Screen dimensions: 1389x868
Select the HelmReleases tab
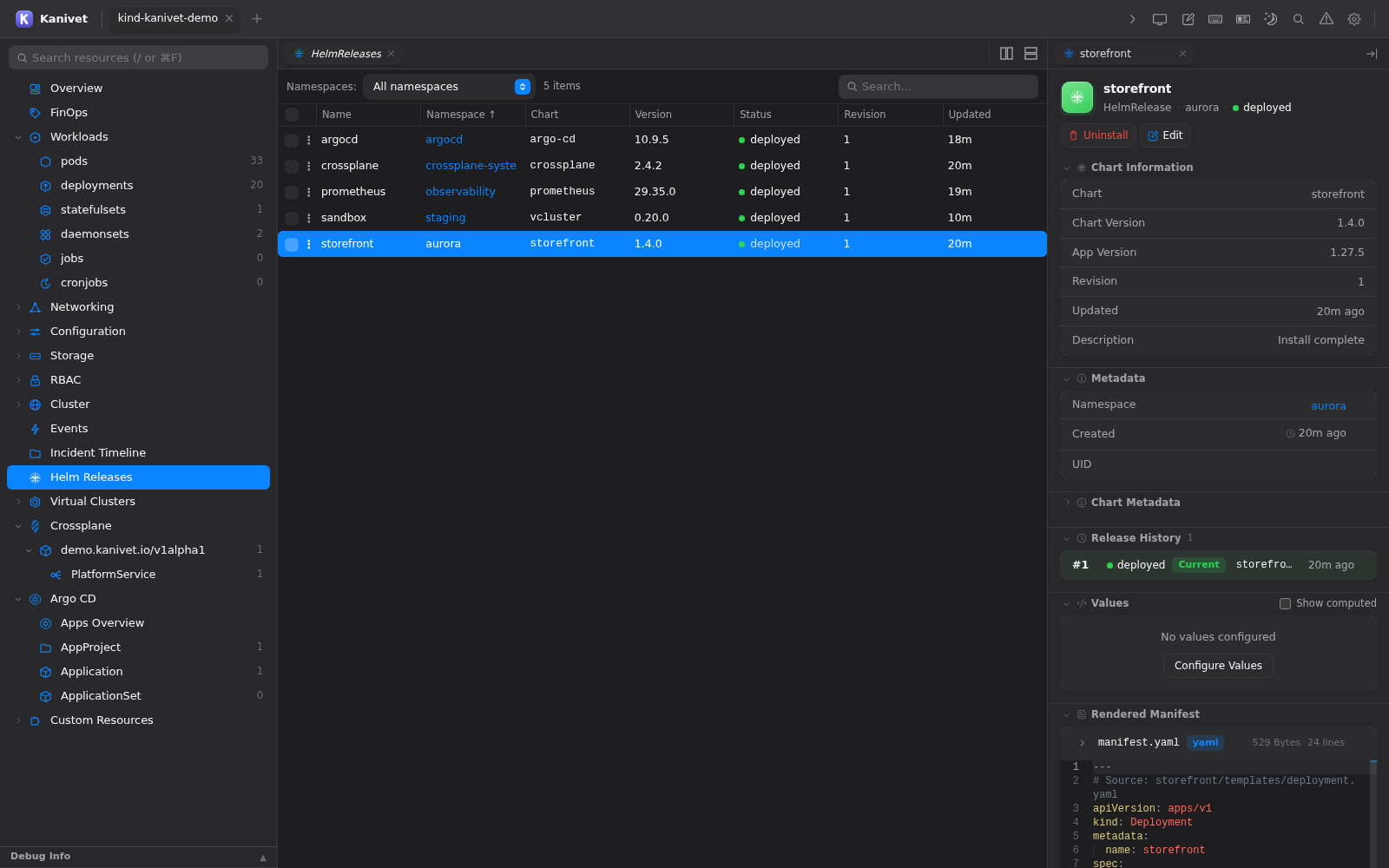[x=346, y=54]
